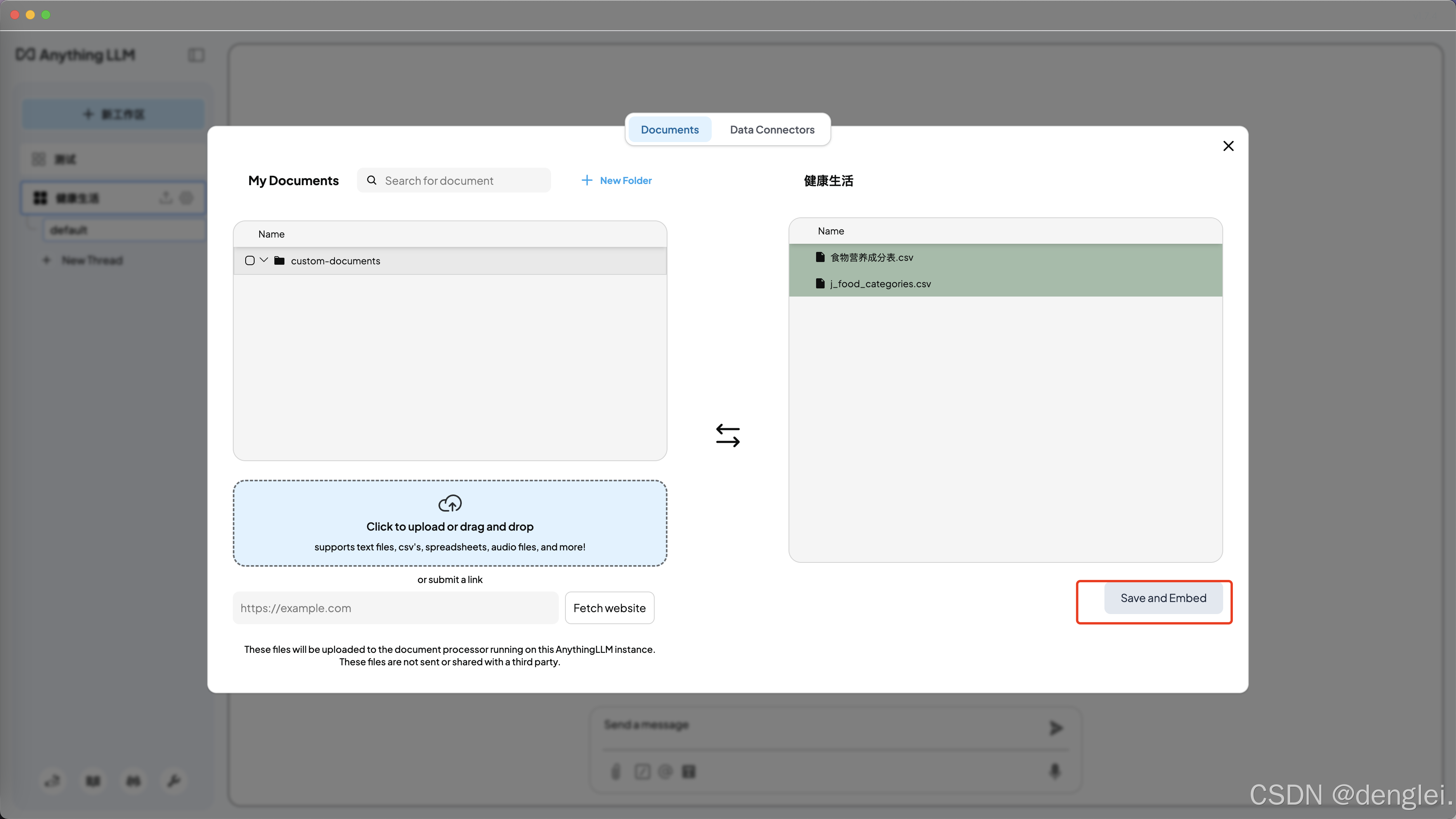This screenshot has height=819, width=1456.
Task: Check the custom-documents folder checkbox
Action: (250, 260)
